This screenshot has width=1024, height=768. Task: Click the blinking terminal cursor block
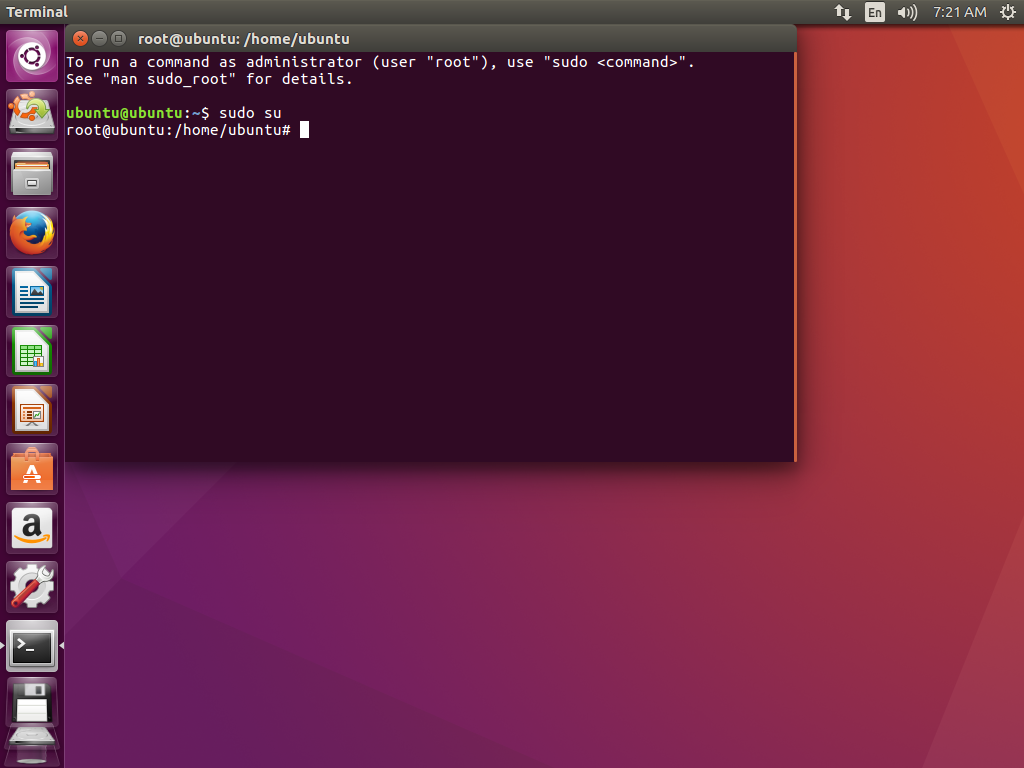click(x=304, y=130)
